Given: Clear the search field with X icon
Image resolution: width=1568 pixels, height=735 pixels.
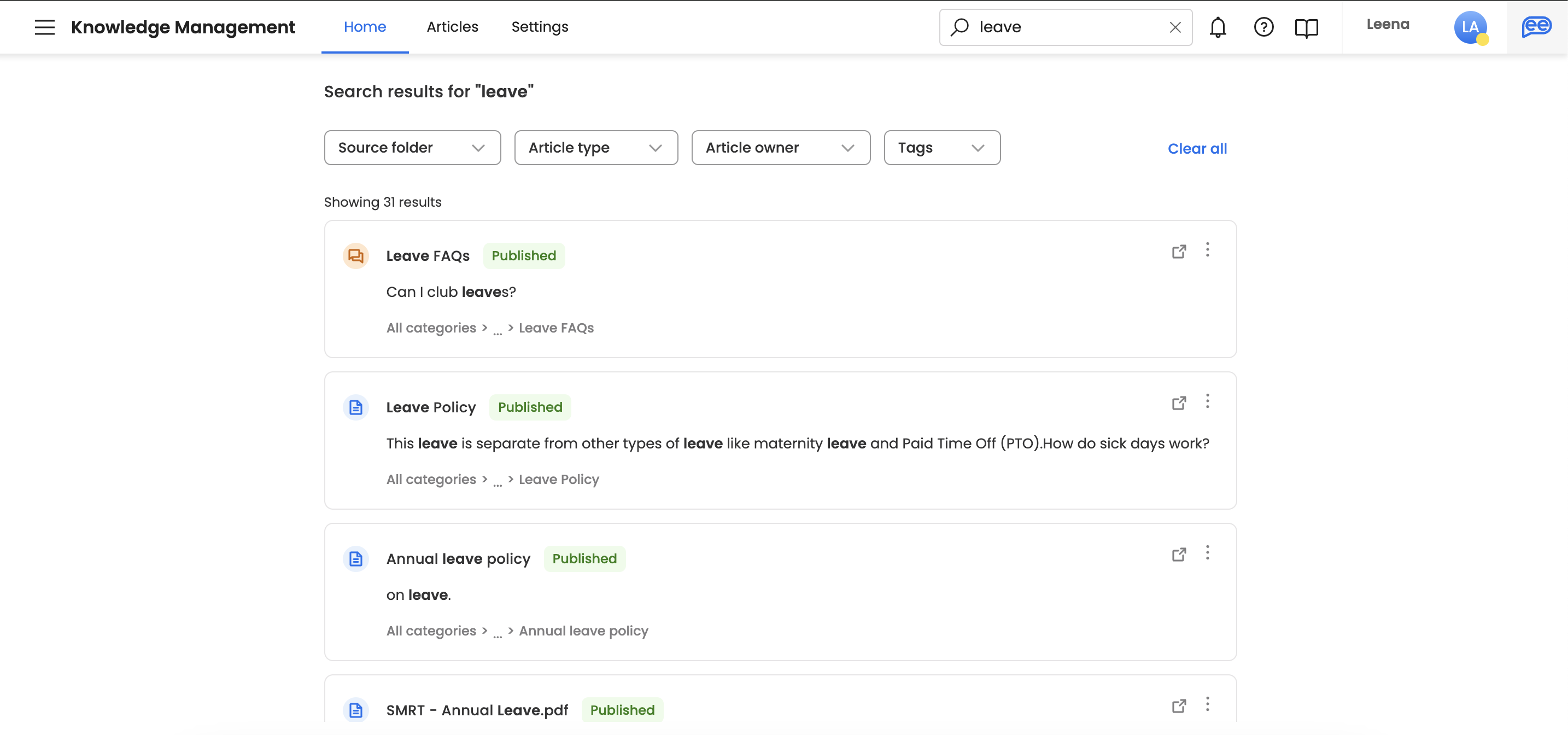Looking at the screenshot, I should tap(1175, 27).
